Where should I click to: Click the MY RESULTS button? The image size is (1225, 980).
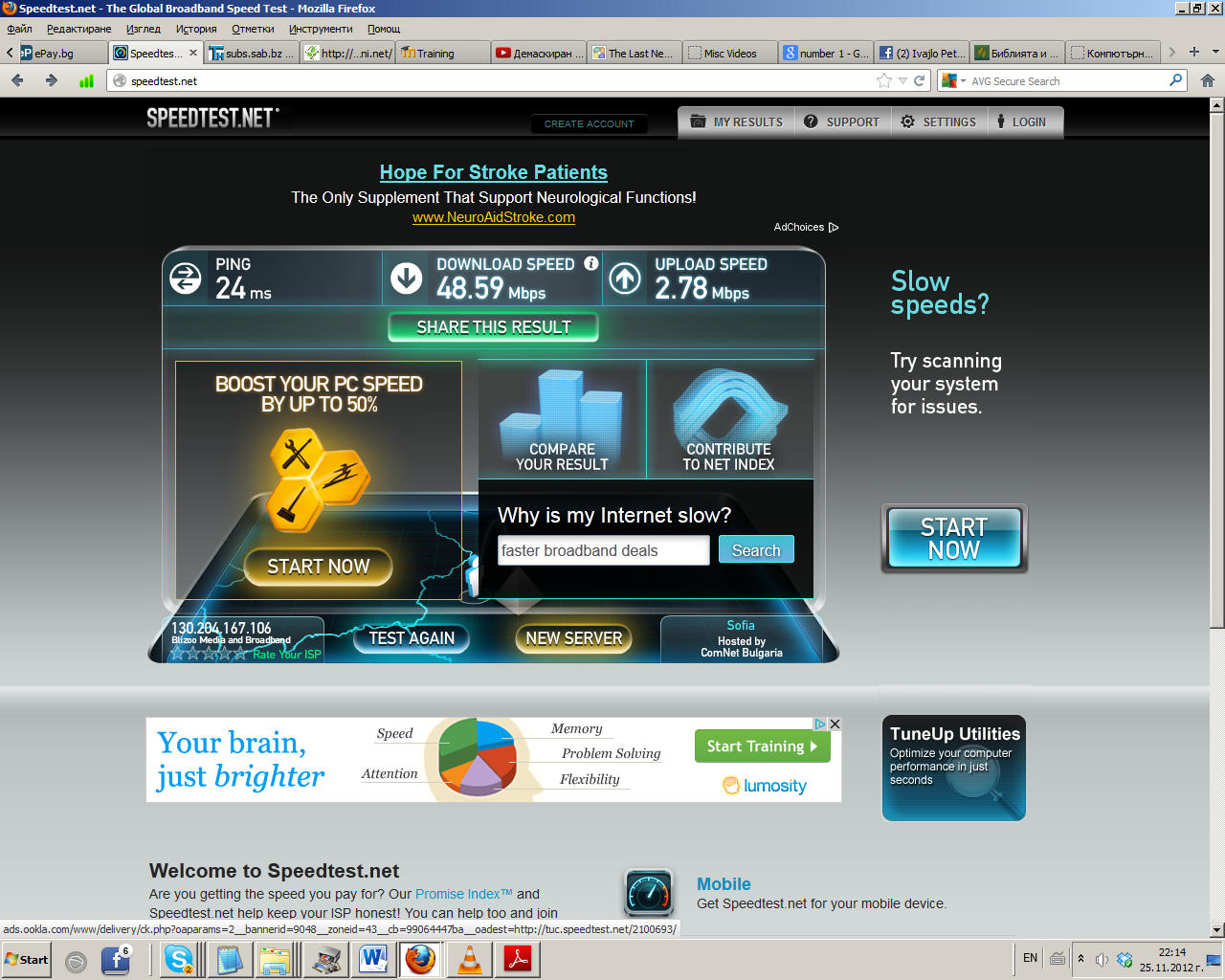tap(737, 122)
